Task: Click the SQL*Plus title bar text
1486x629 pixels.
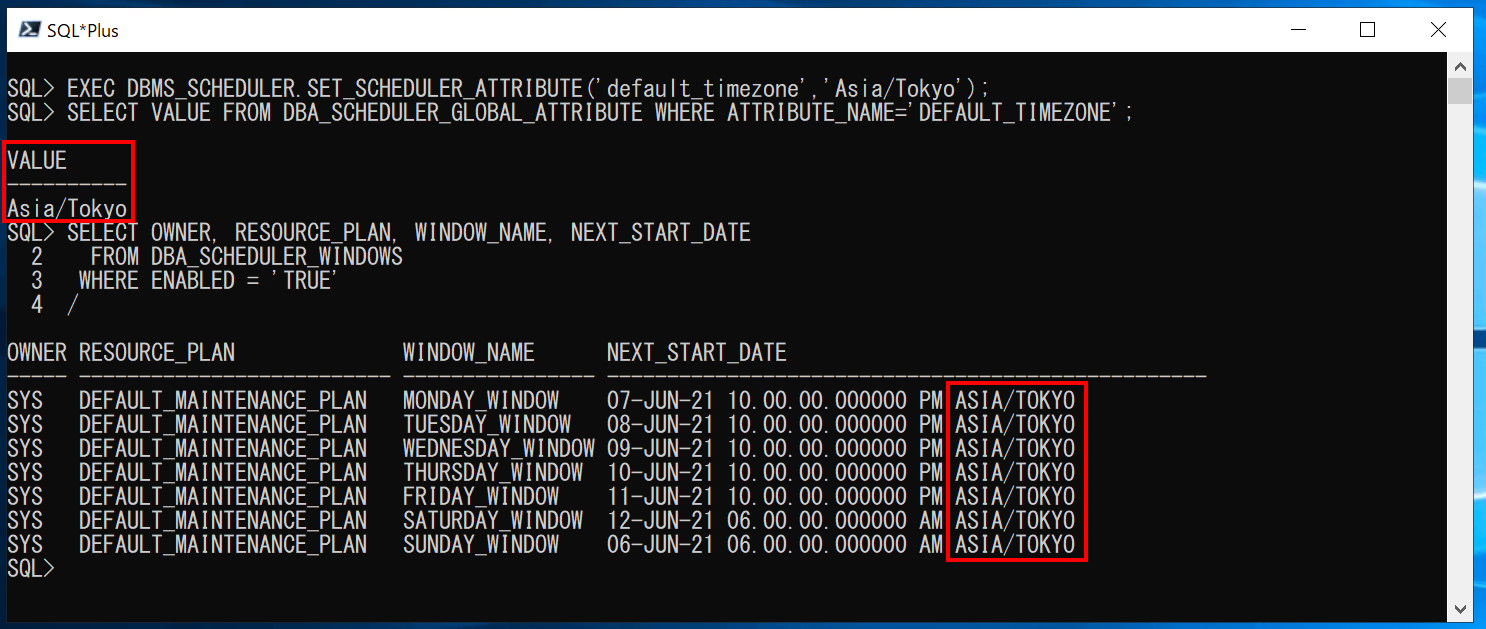Action: pos(84,30)
